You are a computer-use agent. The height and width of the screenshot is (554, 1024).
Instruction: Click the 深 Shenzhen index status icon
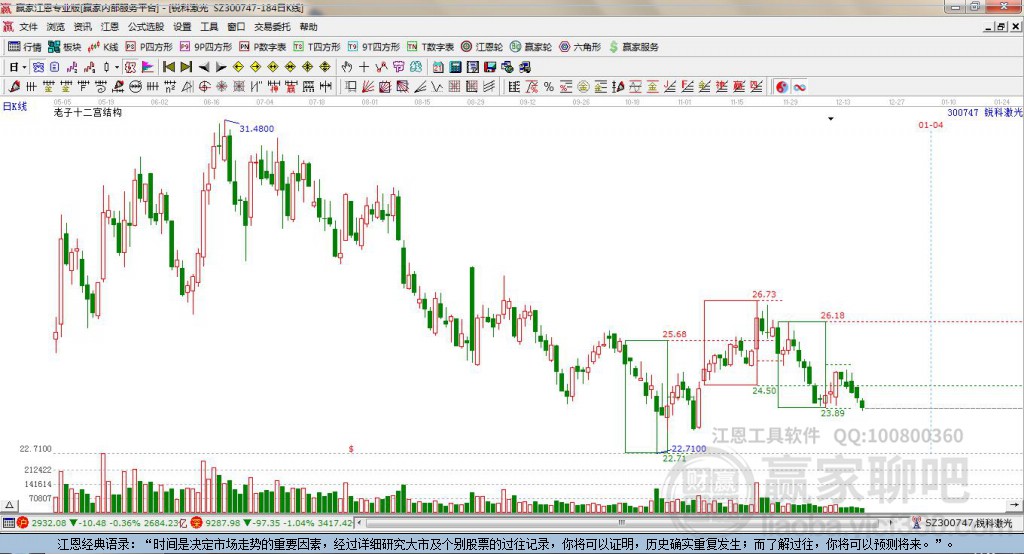[x=196, y=523]
